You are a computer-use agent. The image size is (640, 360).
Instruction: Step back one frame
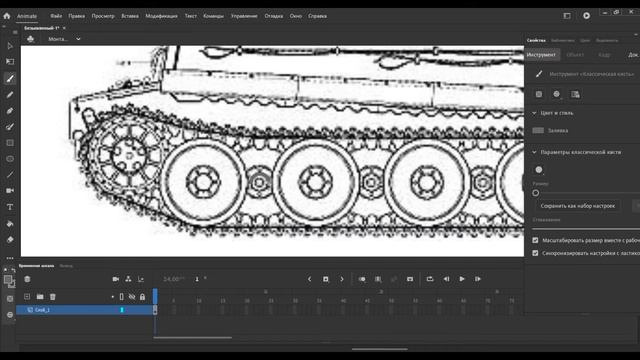click(x=446, y=279)
